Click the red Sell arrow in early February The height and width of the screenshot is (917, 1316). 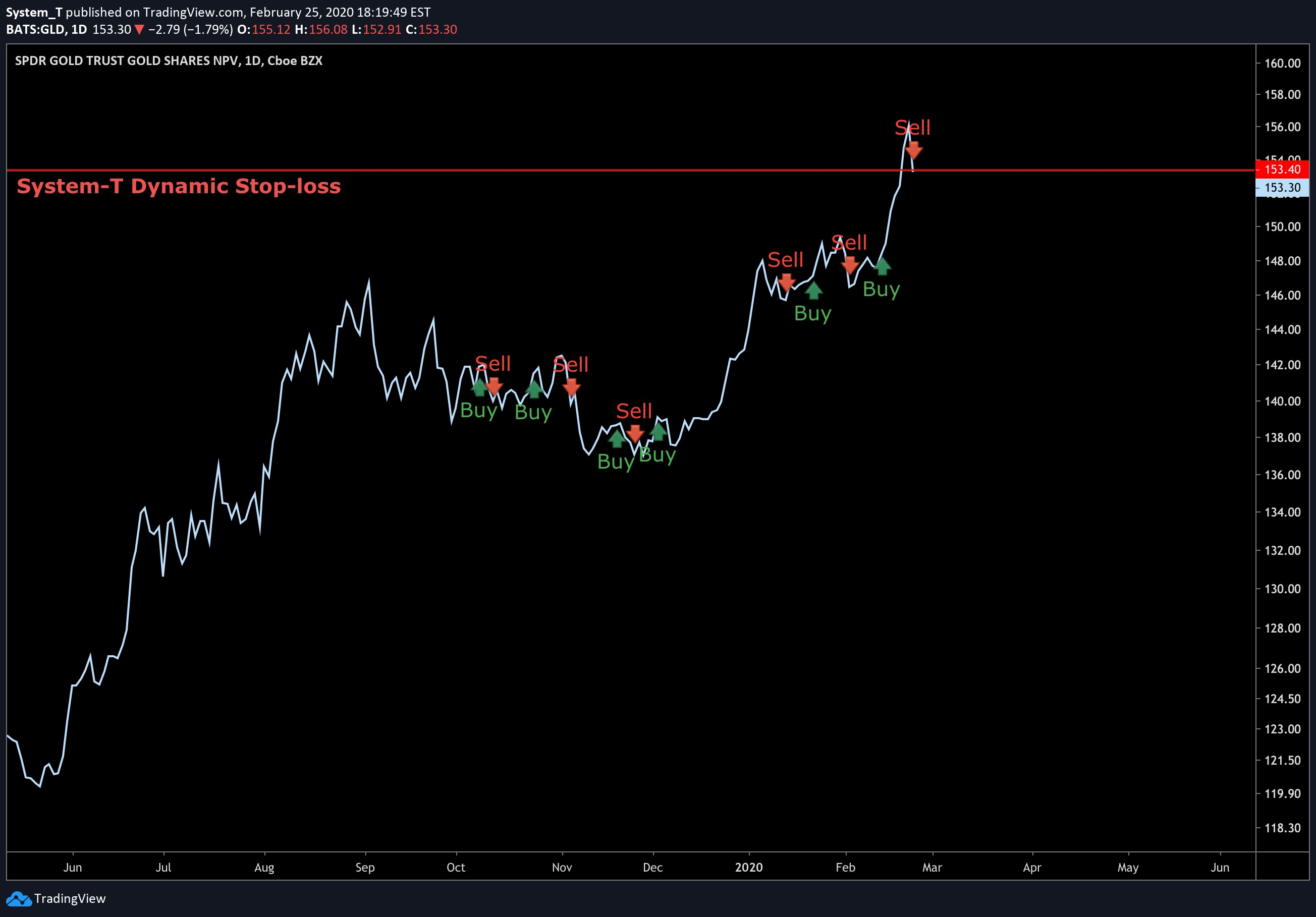[x=850, y=265]
